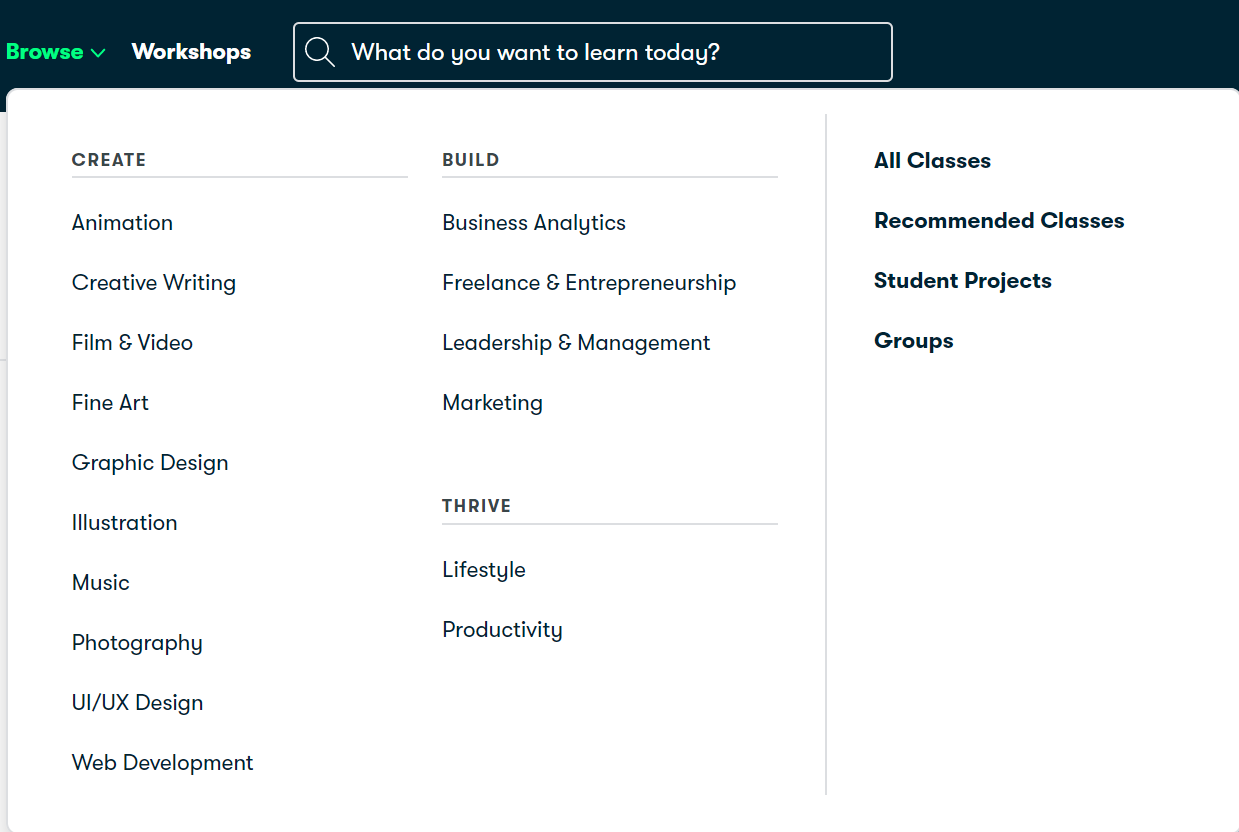Choose Business Analytics under Build
The image size is (1239, 832).
[534, 223]
